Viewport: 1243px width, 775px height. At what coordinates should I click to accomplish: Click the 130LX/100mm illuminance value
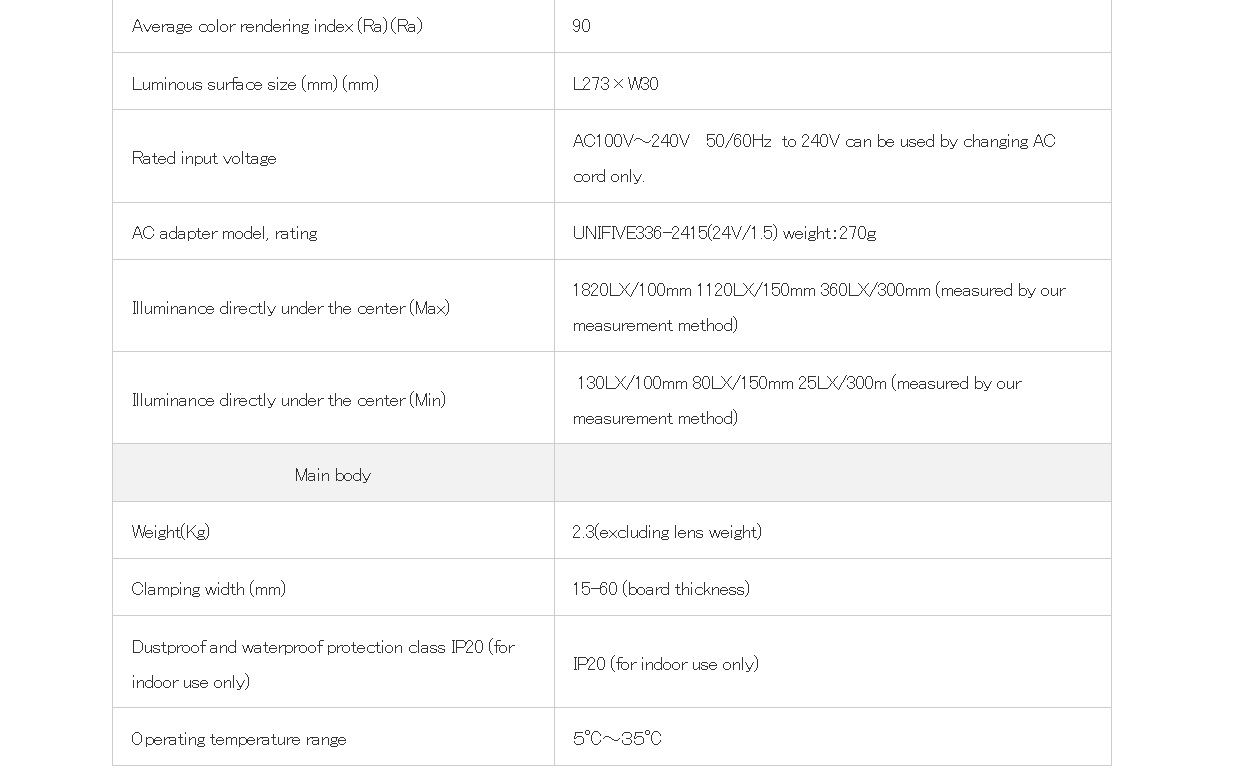point(632,383)
